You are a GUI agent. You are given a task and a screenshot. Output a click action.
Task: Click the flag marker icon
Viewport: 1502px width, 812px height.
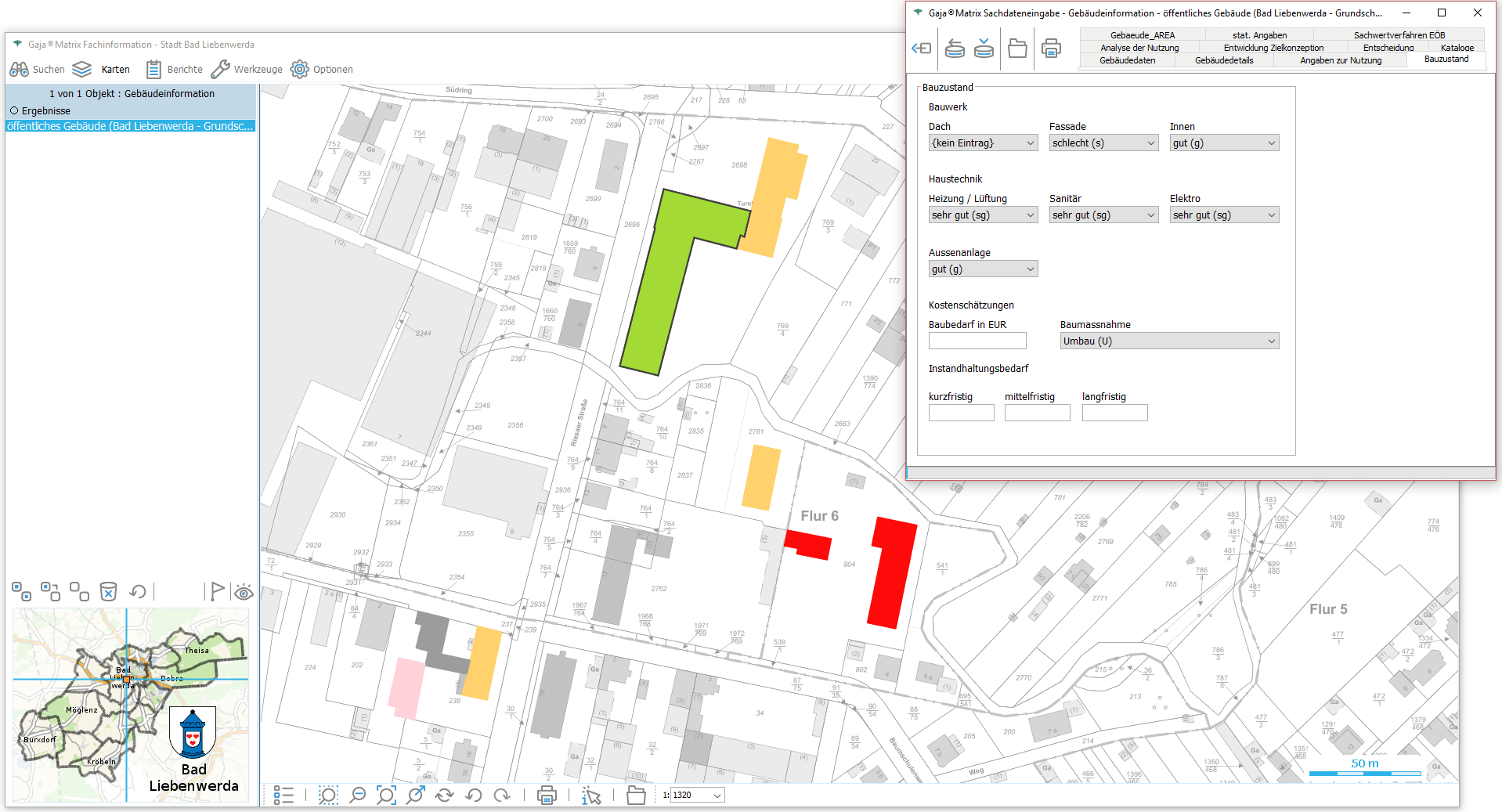coord(217,591)
